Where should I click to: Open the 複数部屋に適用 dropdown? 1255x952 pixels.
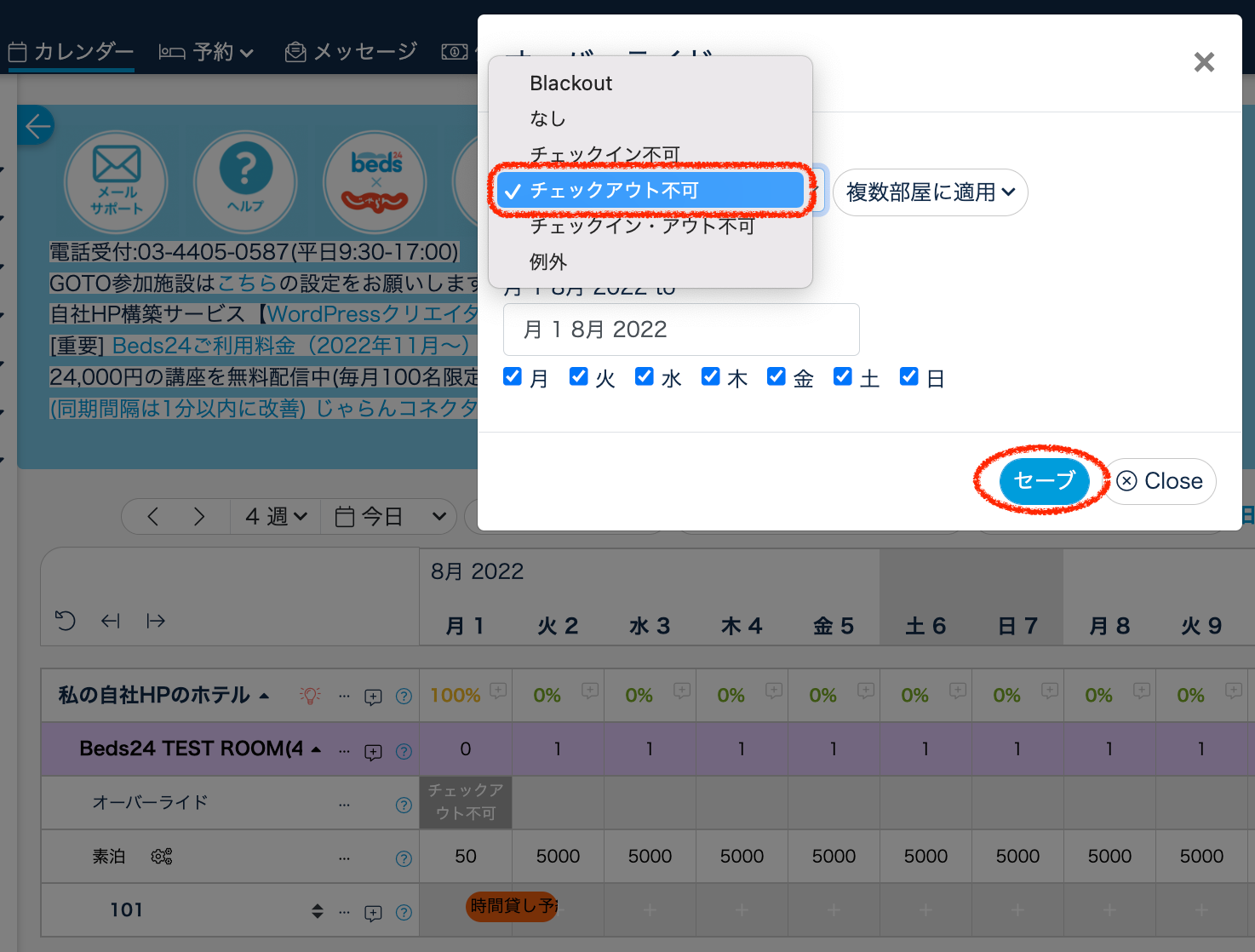[930, 192]
